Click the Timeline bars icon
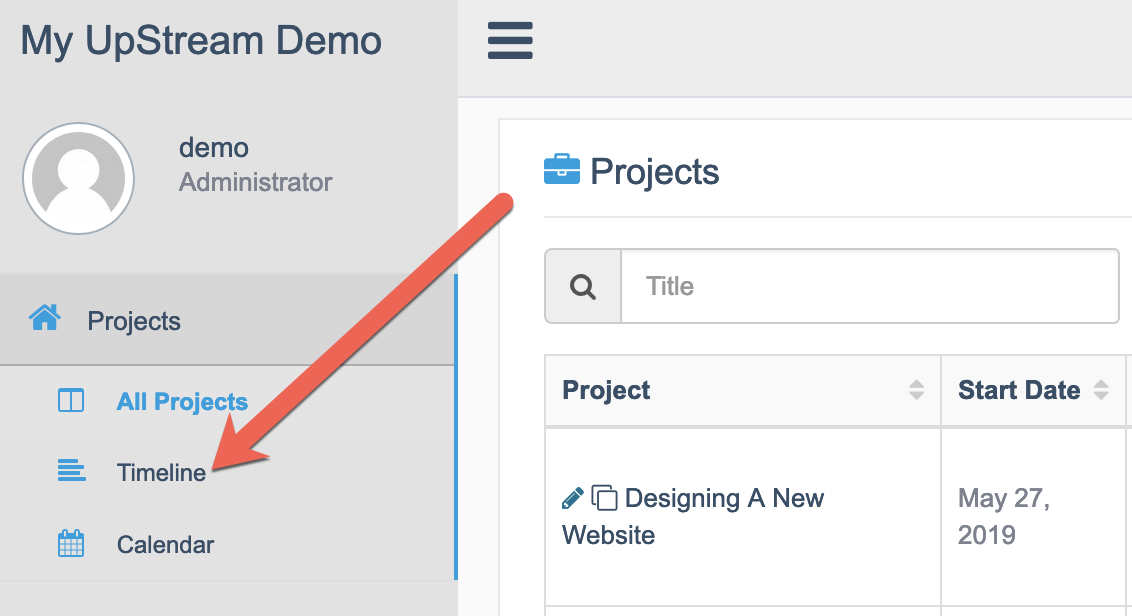The width and height of the screenshot is (1132, 616). 70,471
